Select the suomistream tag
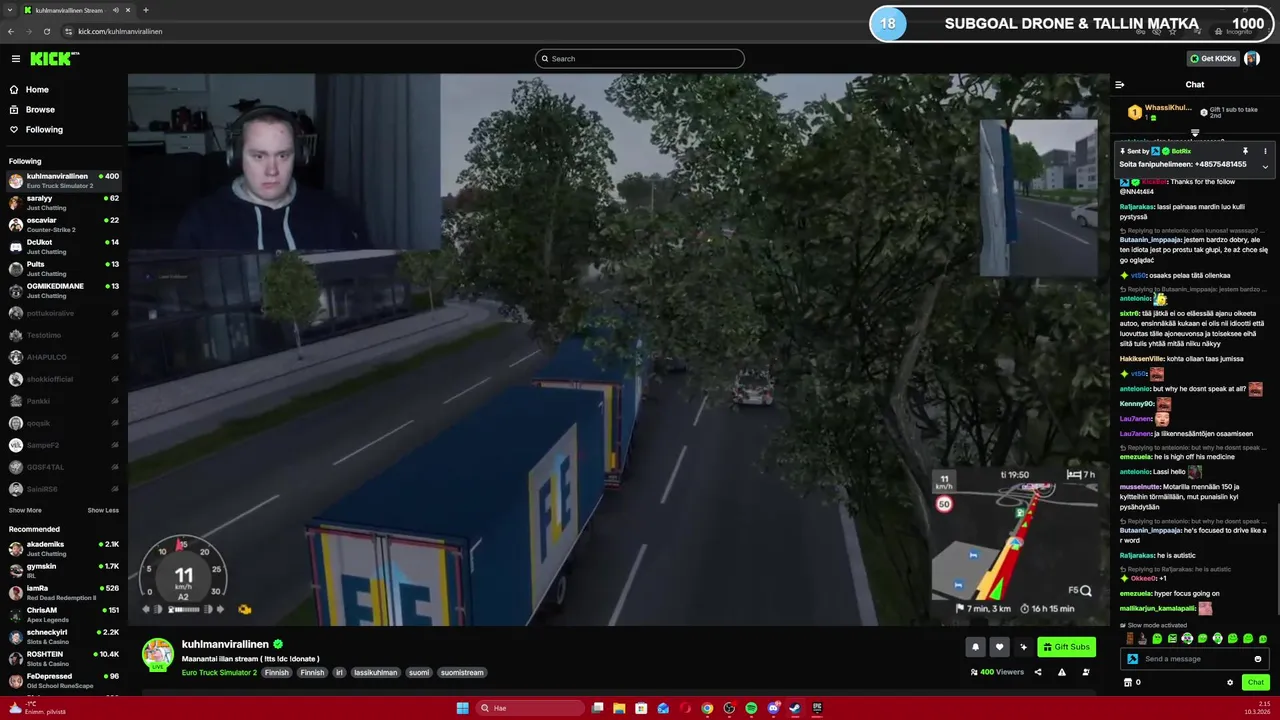Screen dimensions: 1280x720 (x=462, y=672)
